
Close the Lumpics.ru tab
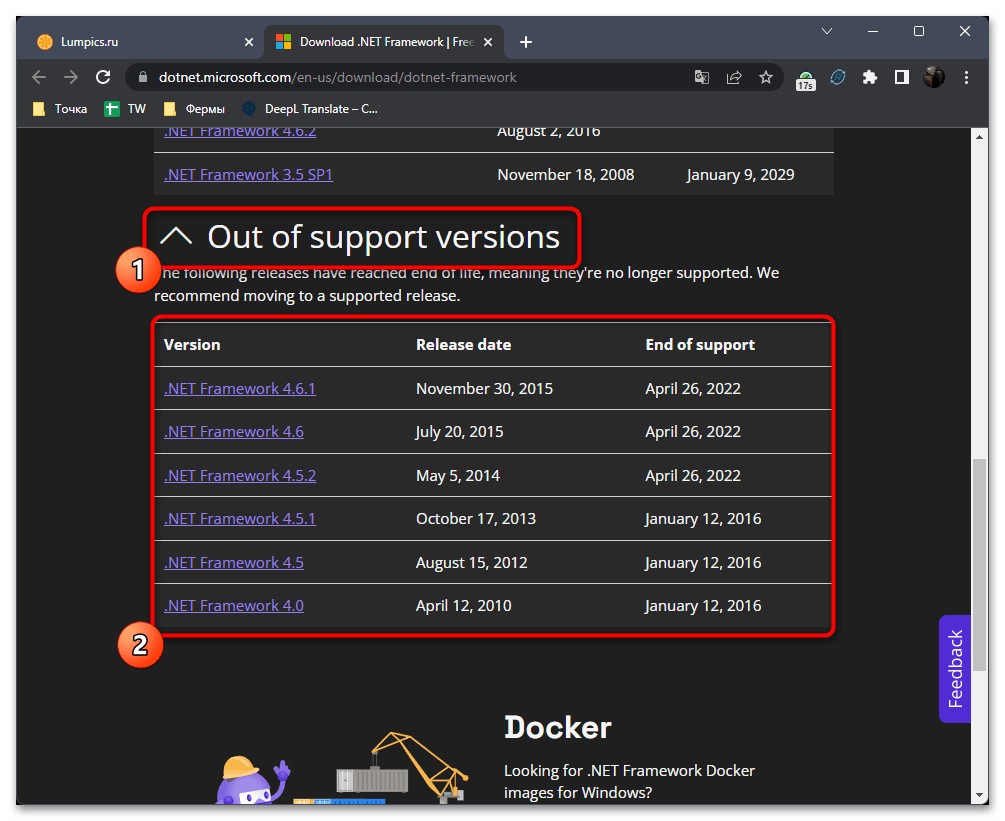pyautogui.click(x=249, y=42)
